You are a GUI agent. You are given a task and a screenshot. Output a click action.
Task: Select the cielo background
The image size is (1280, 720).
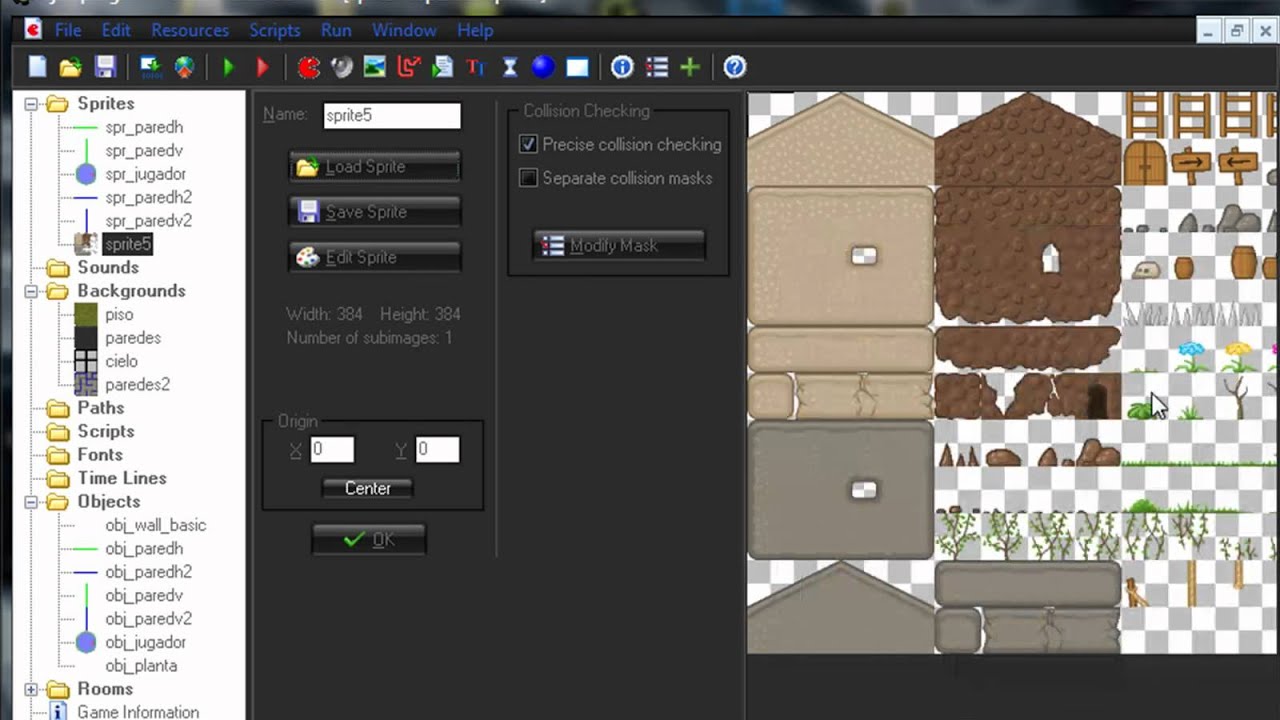tap(121, 361)
